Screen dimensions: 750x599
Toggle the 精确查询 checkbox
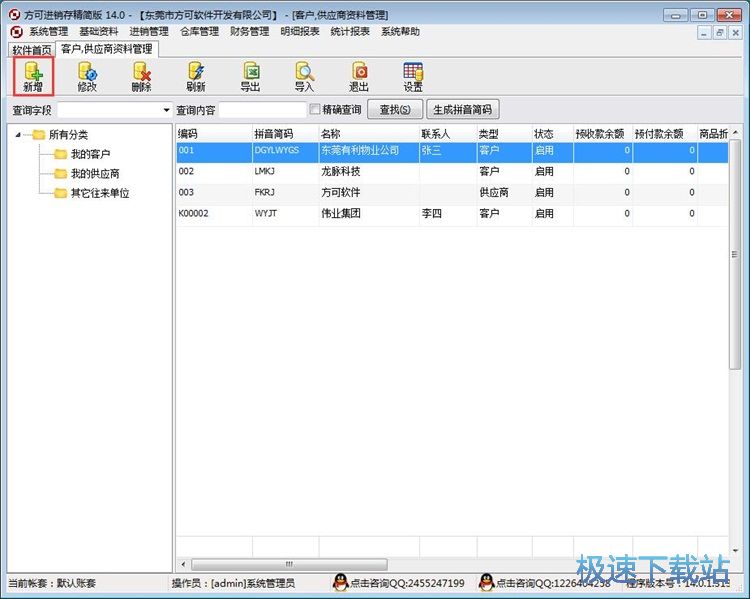click(x=315, y=110)
